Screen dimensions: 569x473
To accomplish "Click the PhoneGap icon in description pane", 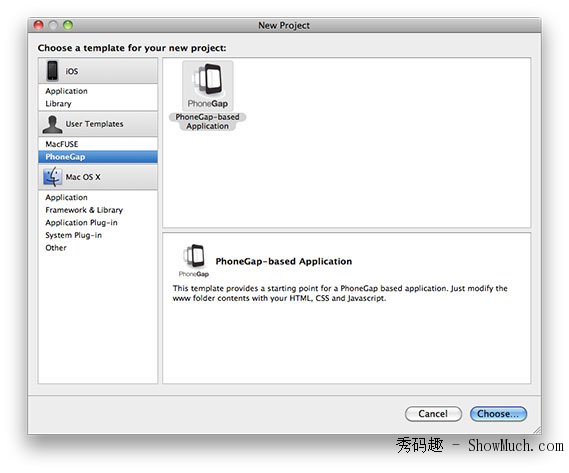I will coord(194,261).
